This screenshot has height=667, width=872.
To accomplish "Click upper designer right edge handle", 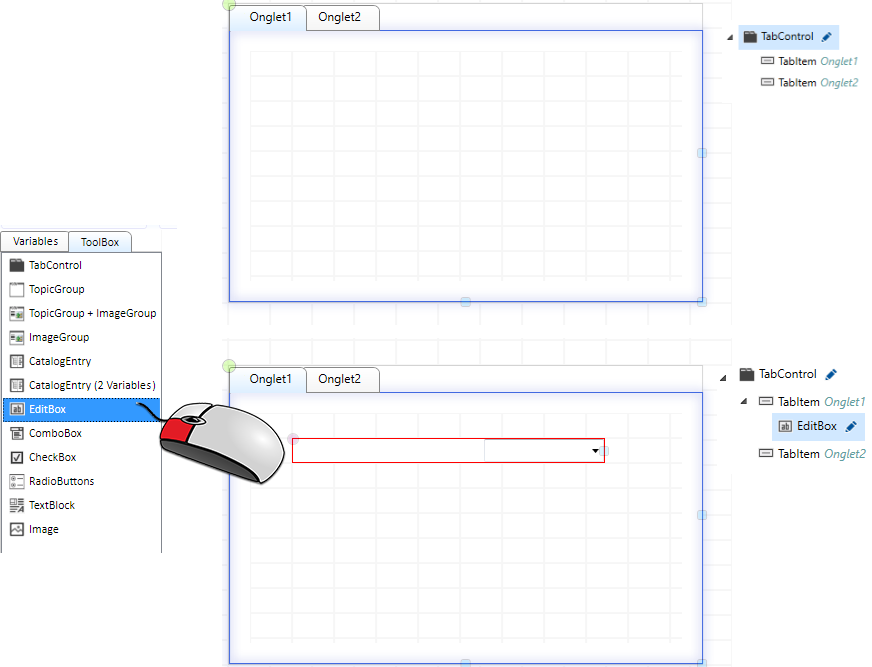I will click(x=702, y=153).
